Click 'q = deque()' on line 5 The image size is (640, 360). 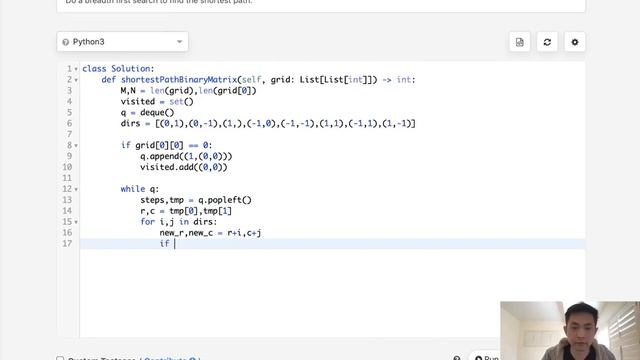click(147, 112)
